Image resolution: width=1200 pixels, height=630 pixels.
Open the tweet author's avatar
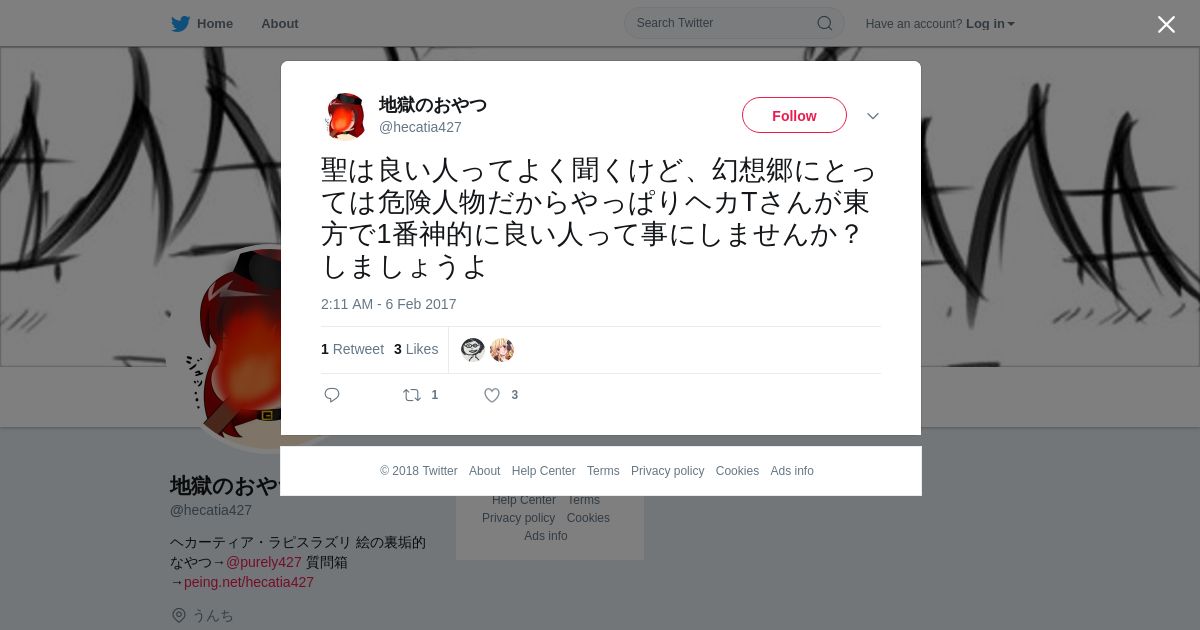coord(345,116)
